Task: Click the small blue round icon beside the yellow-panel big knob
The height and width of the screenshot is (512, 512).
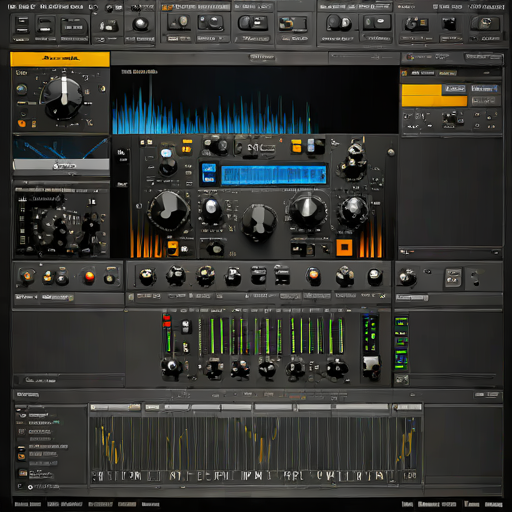Action: [22, 89]
